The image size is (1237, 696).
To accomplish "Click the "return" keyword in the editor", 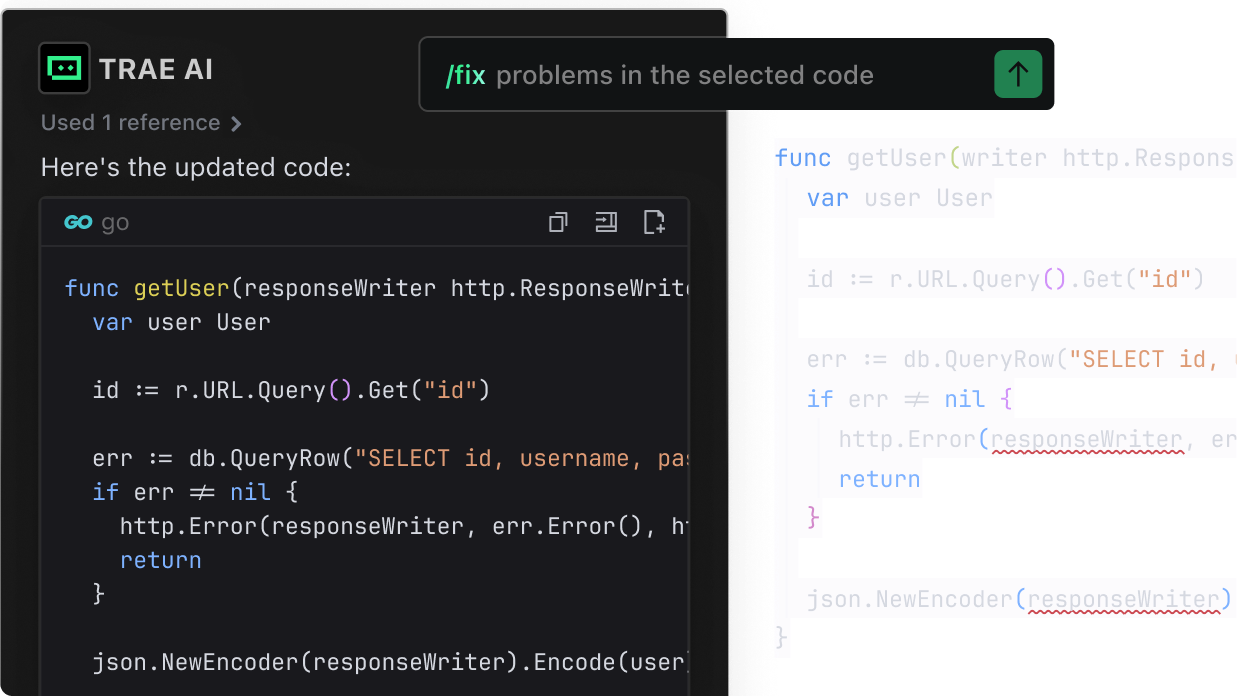I will point(880,479).
